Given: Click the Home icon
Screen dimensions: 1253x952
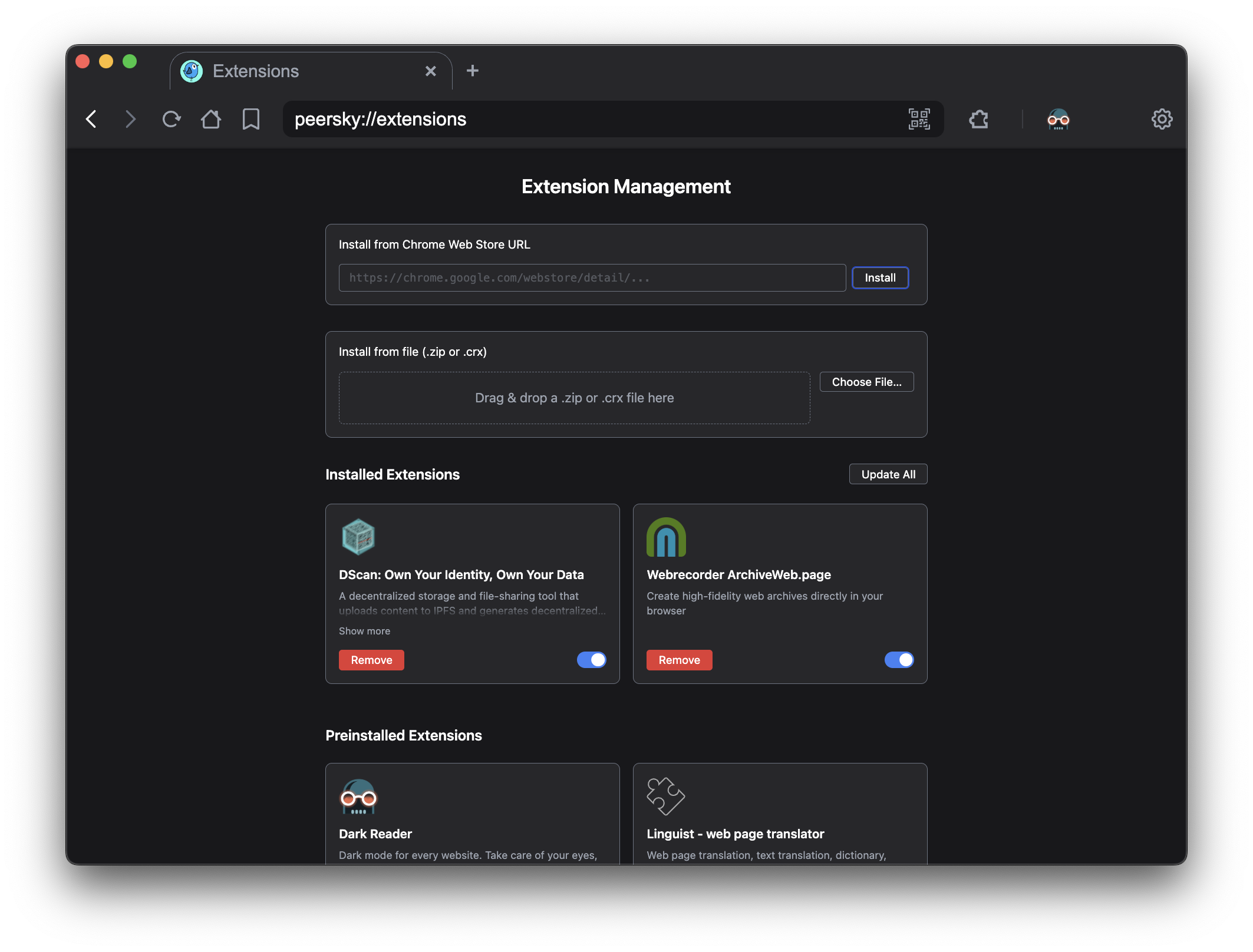Looking at the screenshot, I should (210, 119).
